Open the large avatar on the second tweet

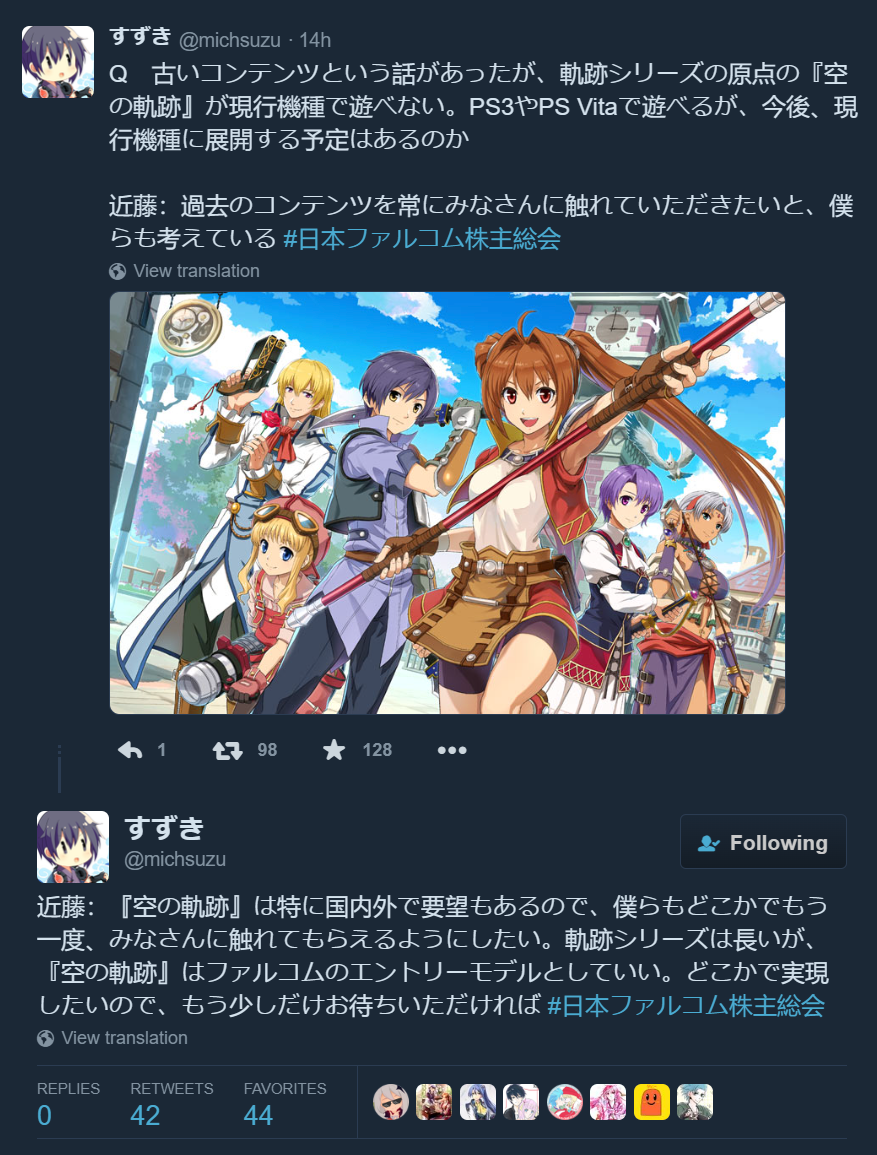pyautogui.click(x=73, y=846)
